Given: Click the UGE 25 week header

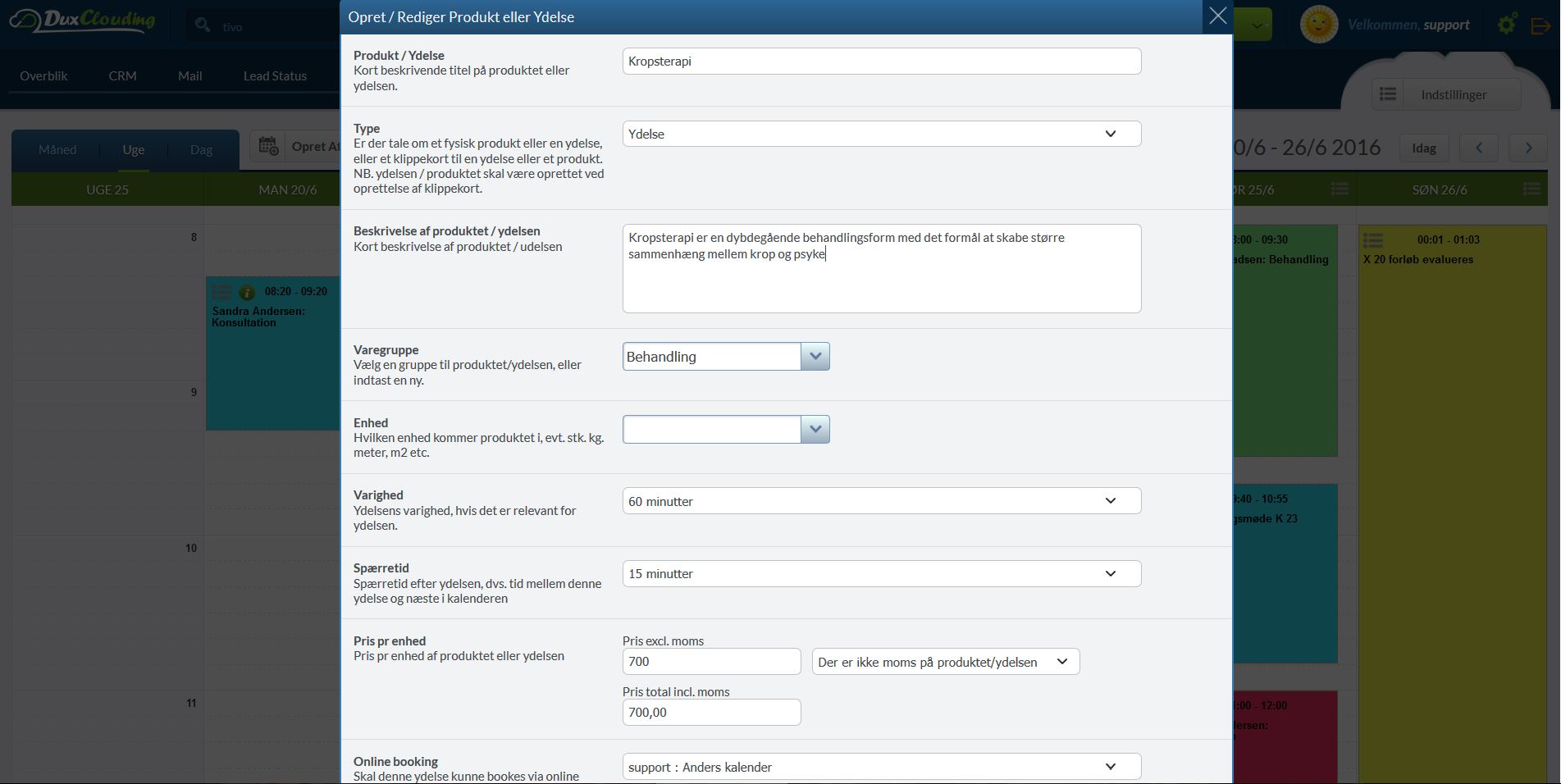Looking at the screenshot, I should [107, 189].
